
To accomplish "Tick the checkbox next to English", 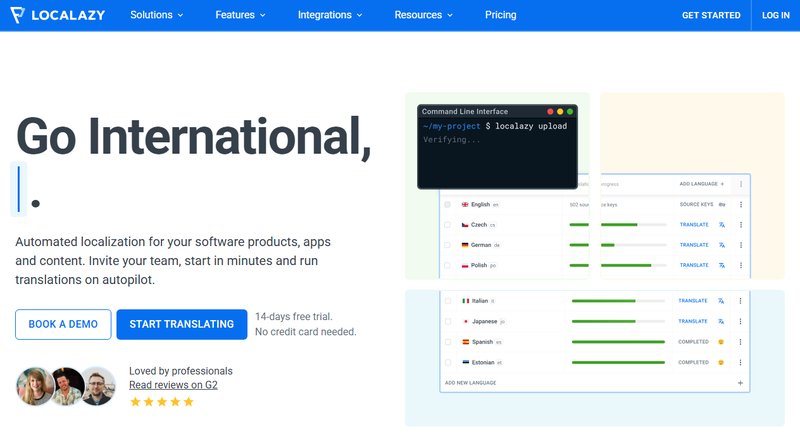I will [x=446, y=204].
